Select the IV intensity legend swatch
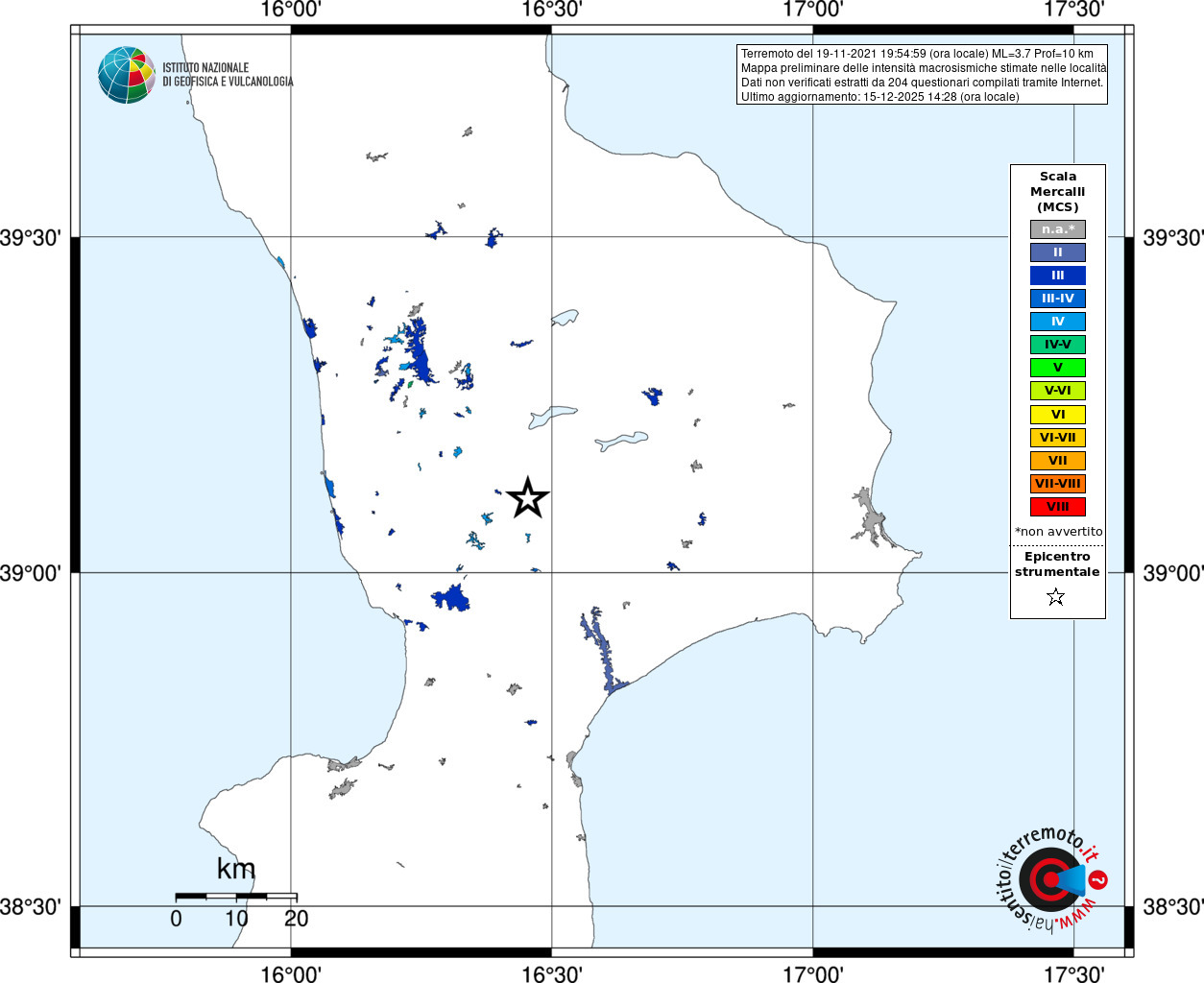Screen dimensions: 1204x983 point(1057,322)
